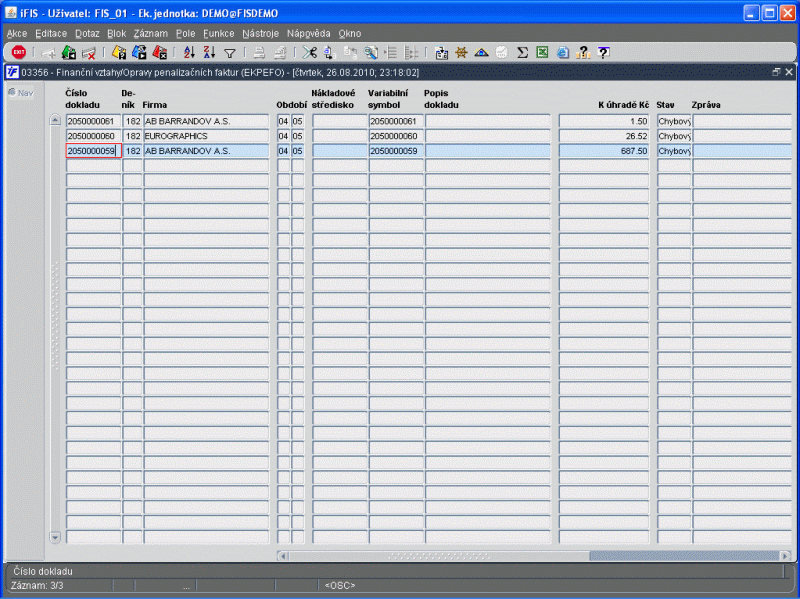Image resolution: width=800 pixels, height=599 pixels.
Task: Click the execute query icon
Action: 139,52
